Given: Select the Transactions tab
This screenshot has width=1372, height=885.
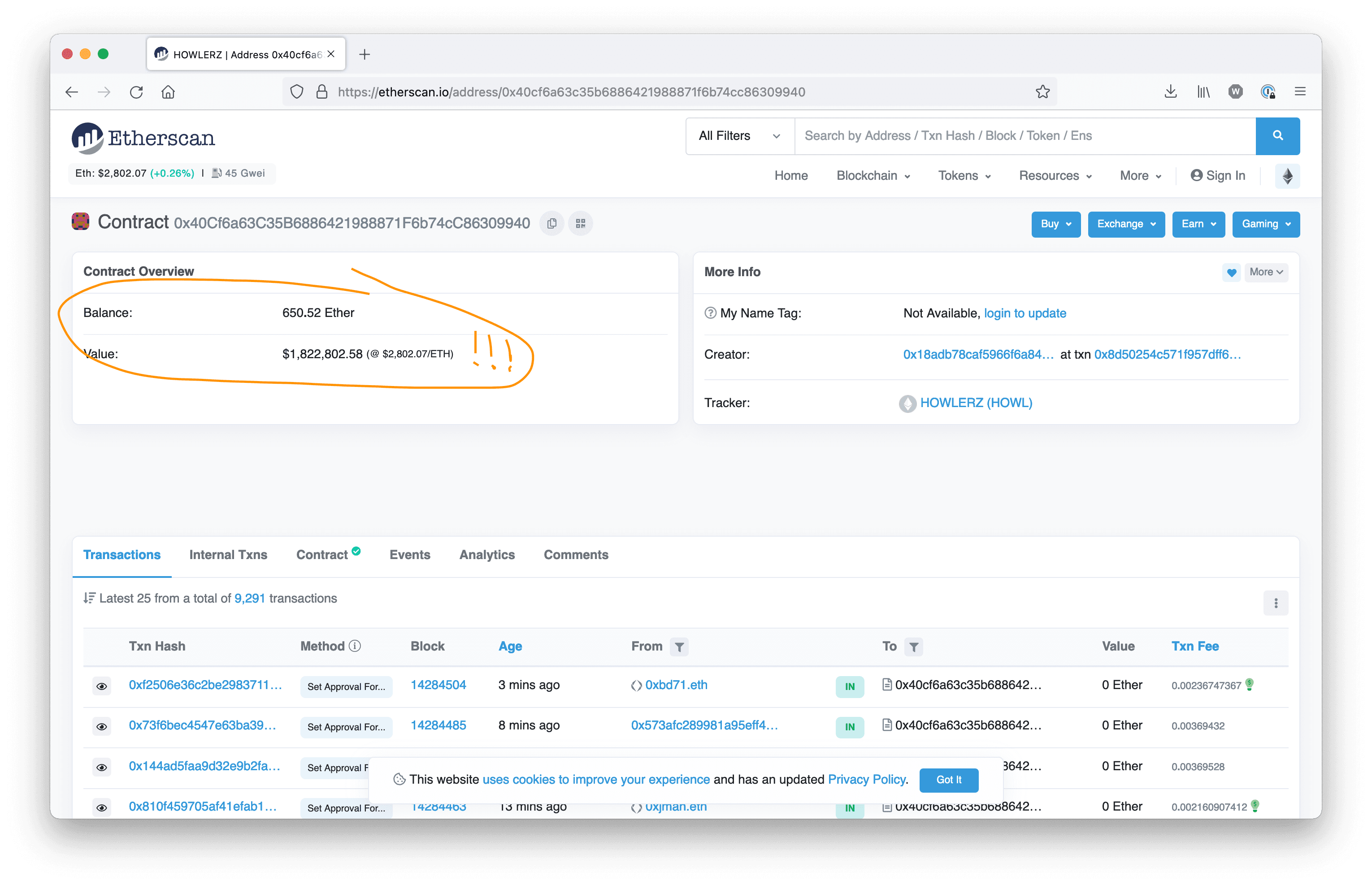Looking at the screenshot, I should click(x=122, y=555).
